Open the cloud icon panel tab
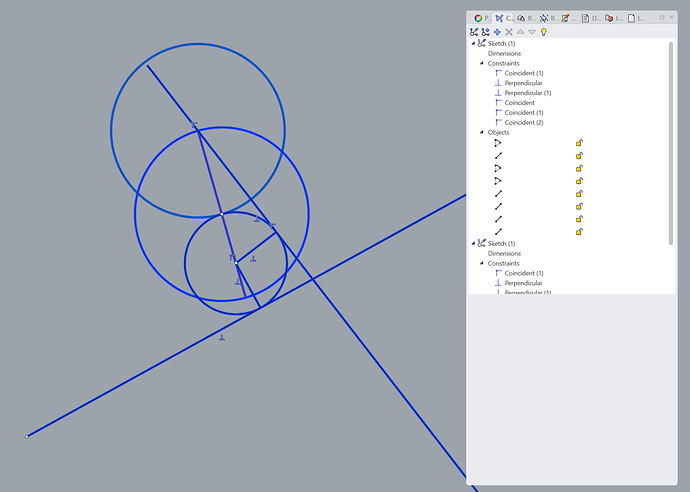 [525, 18]
